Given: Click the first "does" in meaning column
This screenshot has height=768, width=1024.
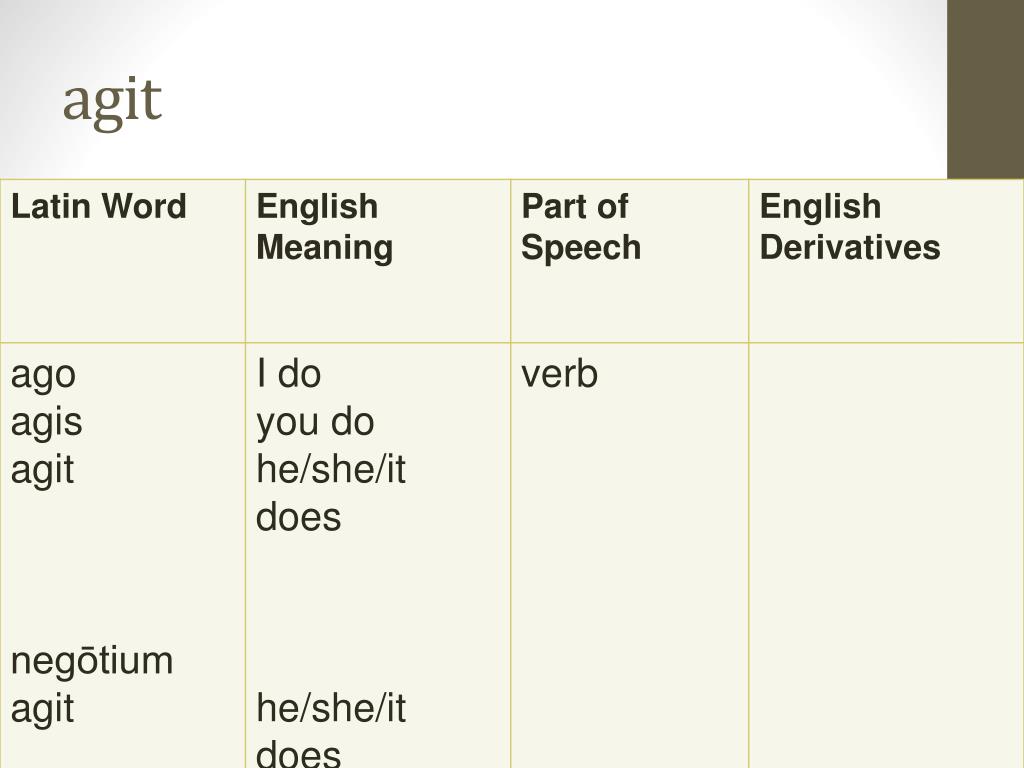Looking at the screenshot, I should [x=298, y=517].
